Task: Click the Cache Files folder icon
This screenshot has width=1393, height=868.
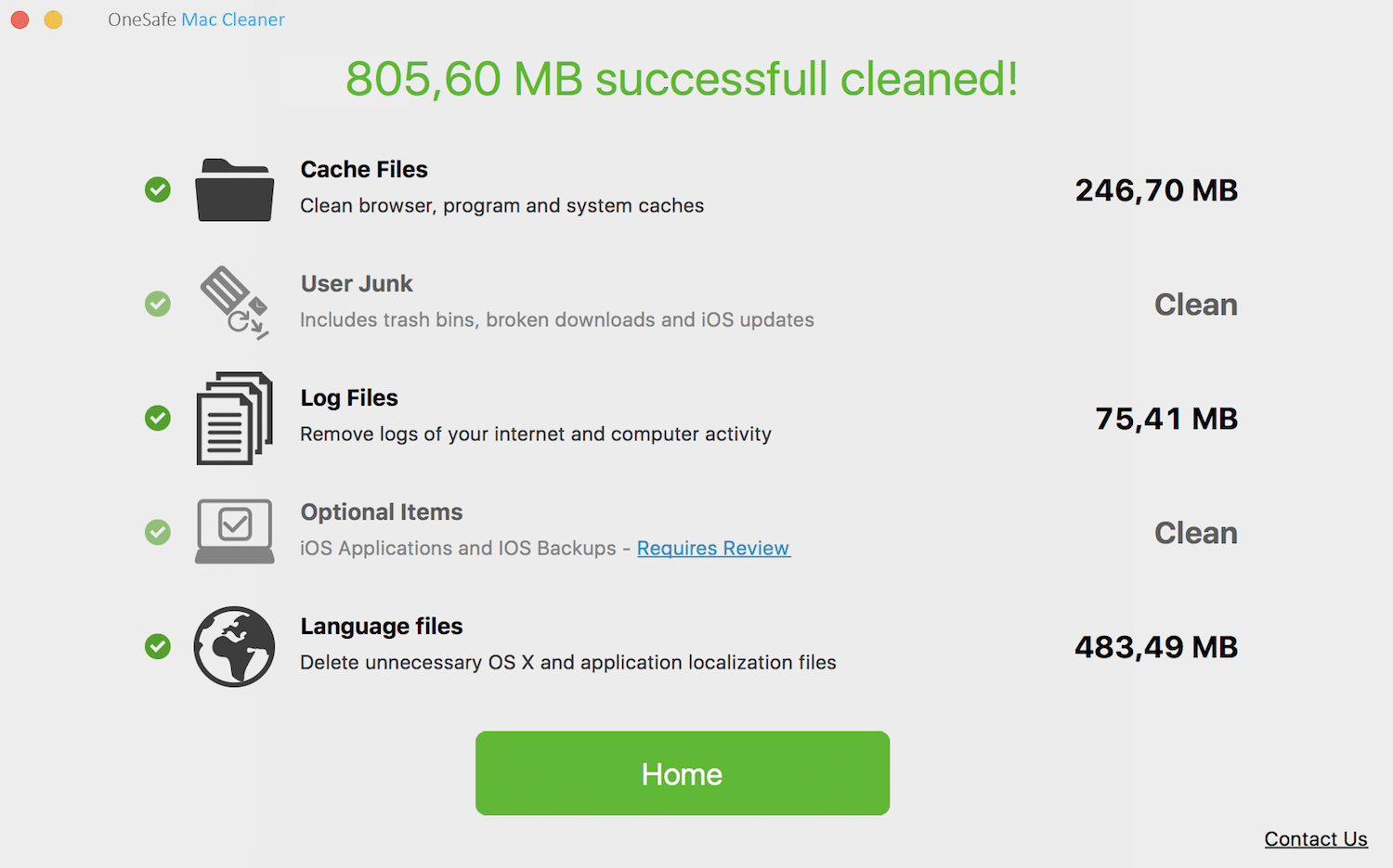Action: click(234, 190)
